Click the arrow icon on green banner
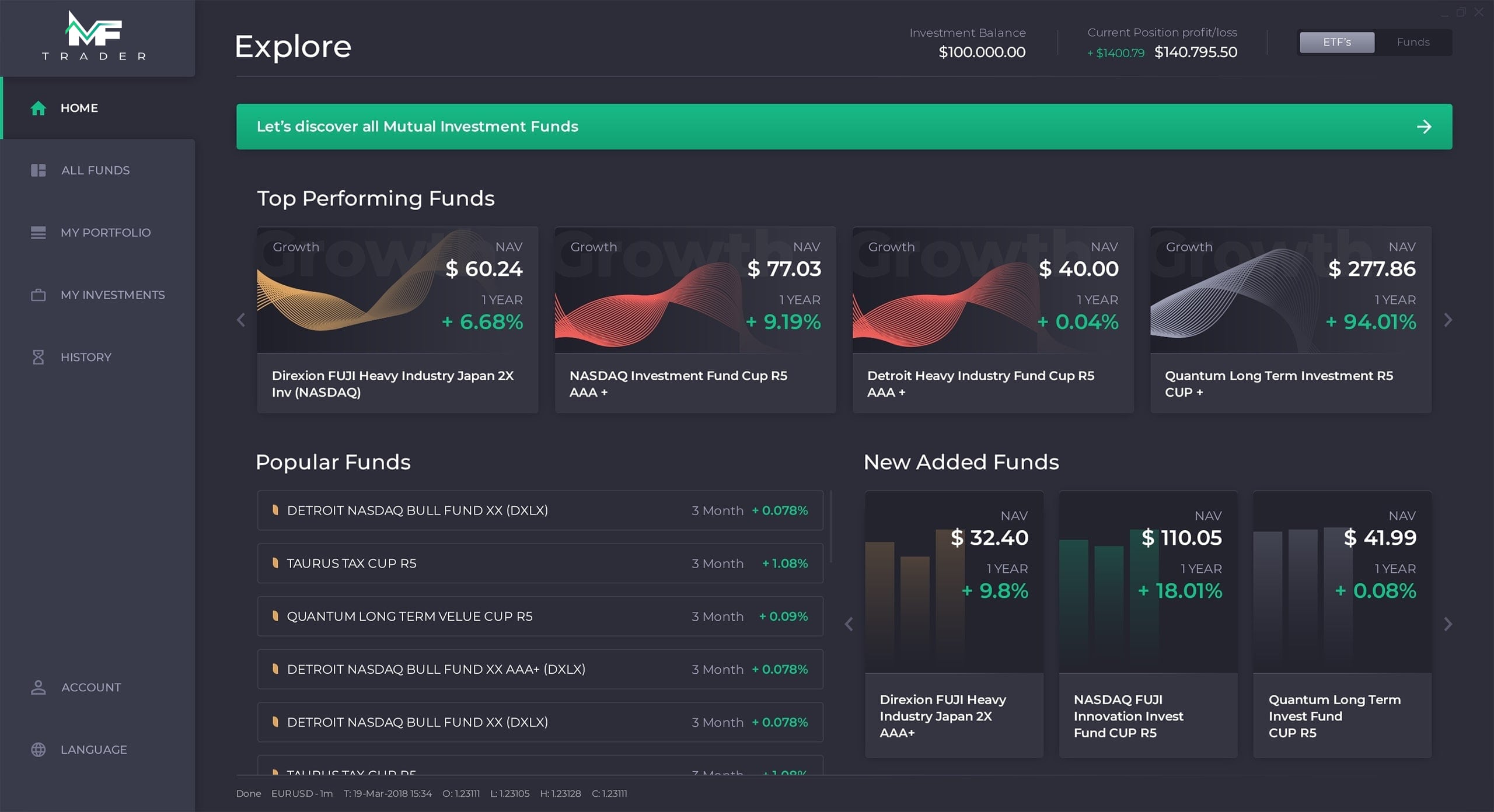The image size is (1494, 812). 1424,127
